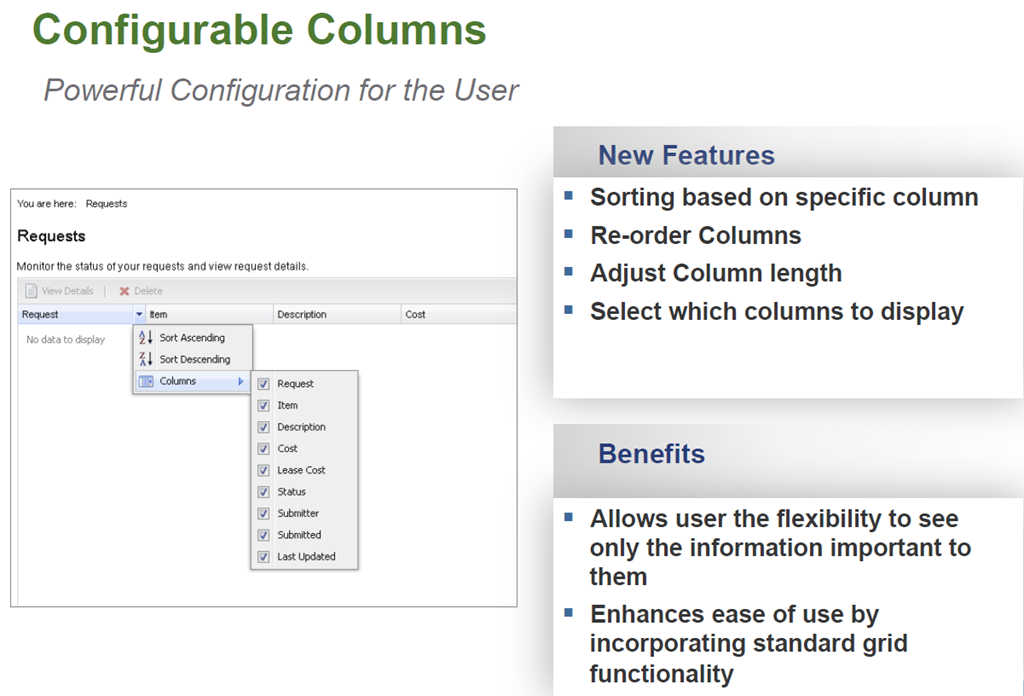The image size is (1024, 696).
Task: Expand the Columns submenu arrow
Action: coord(241,381)
